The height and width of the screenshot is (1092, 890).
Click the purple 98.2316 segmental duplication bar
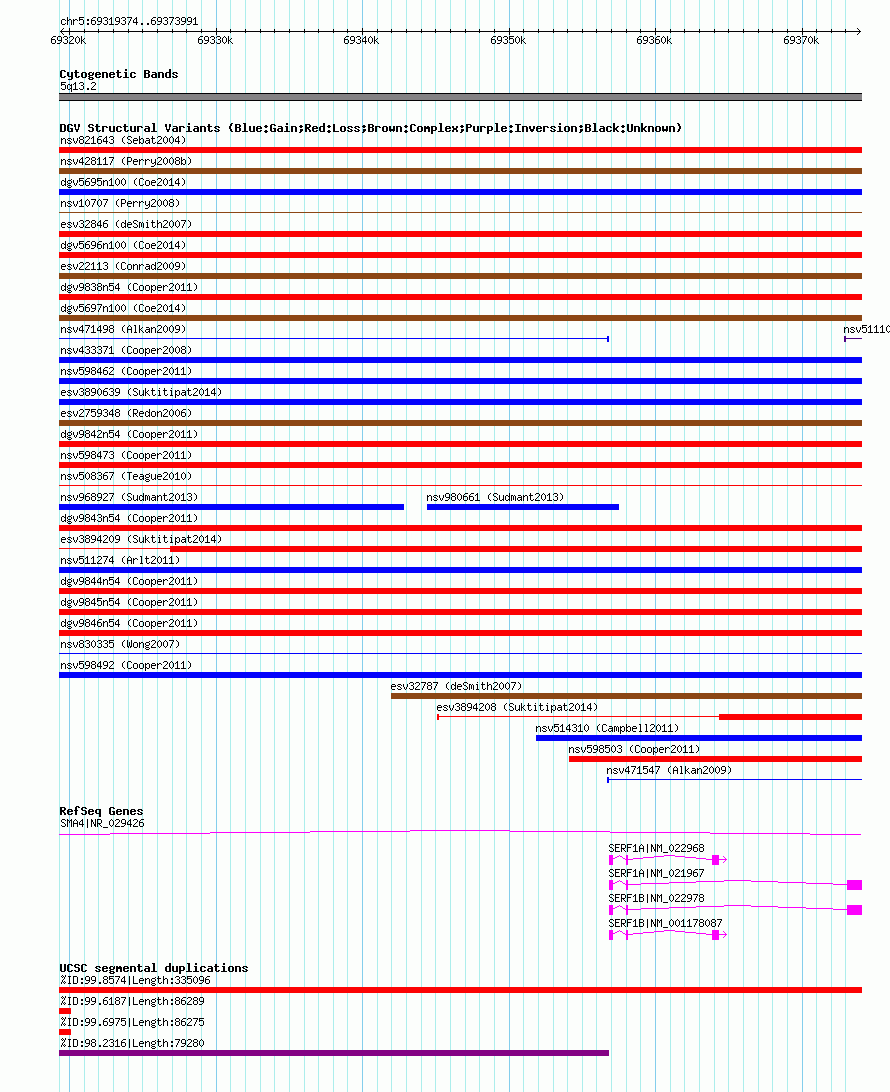coord(334,1053)
